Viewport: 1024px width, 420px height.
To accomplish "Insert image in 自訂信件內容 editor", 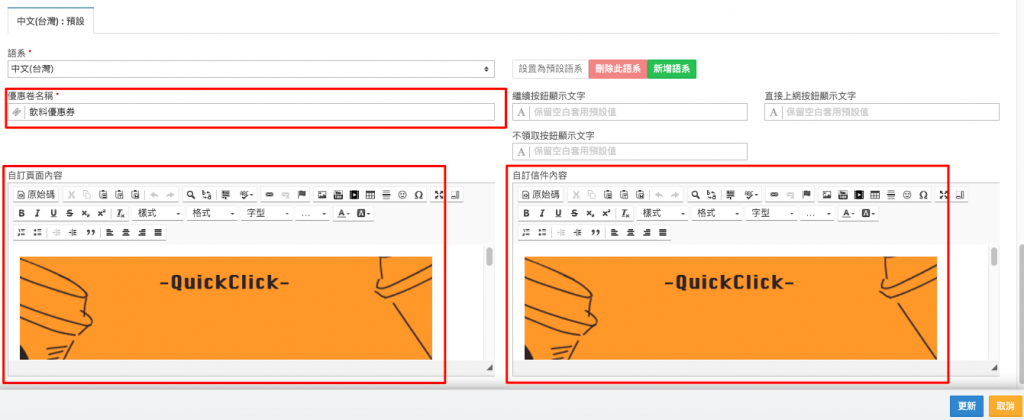I will pyautogui.click(x=827, y=194).
